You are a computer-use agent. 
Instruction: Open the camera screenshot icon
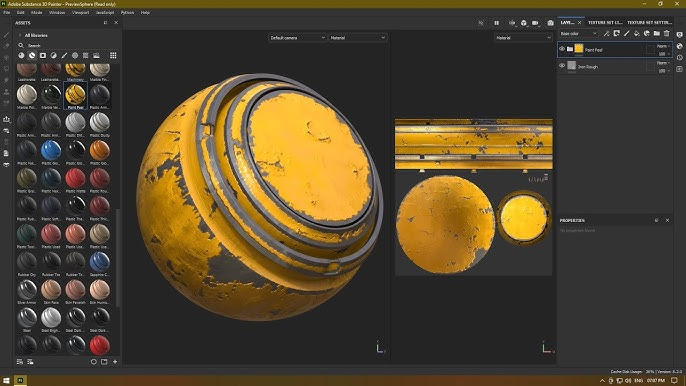(x=550, y=23)
